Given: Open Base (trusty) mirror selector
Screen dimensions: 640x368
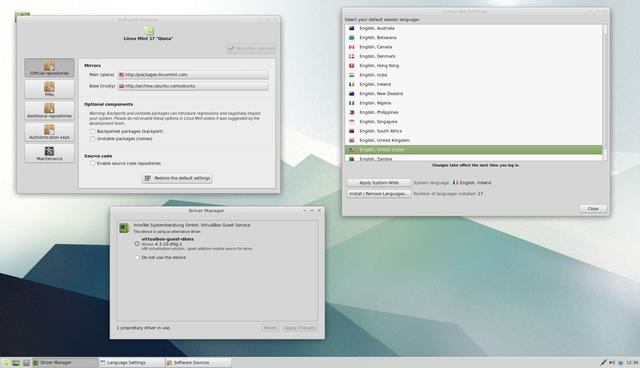Looking at the screenshot, I should coord(193,86).
